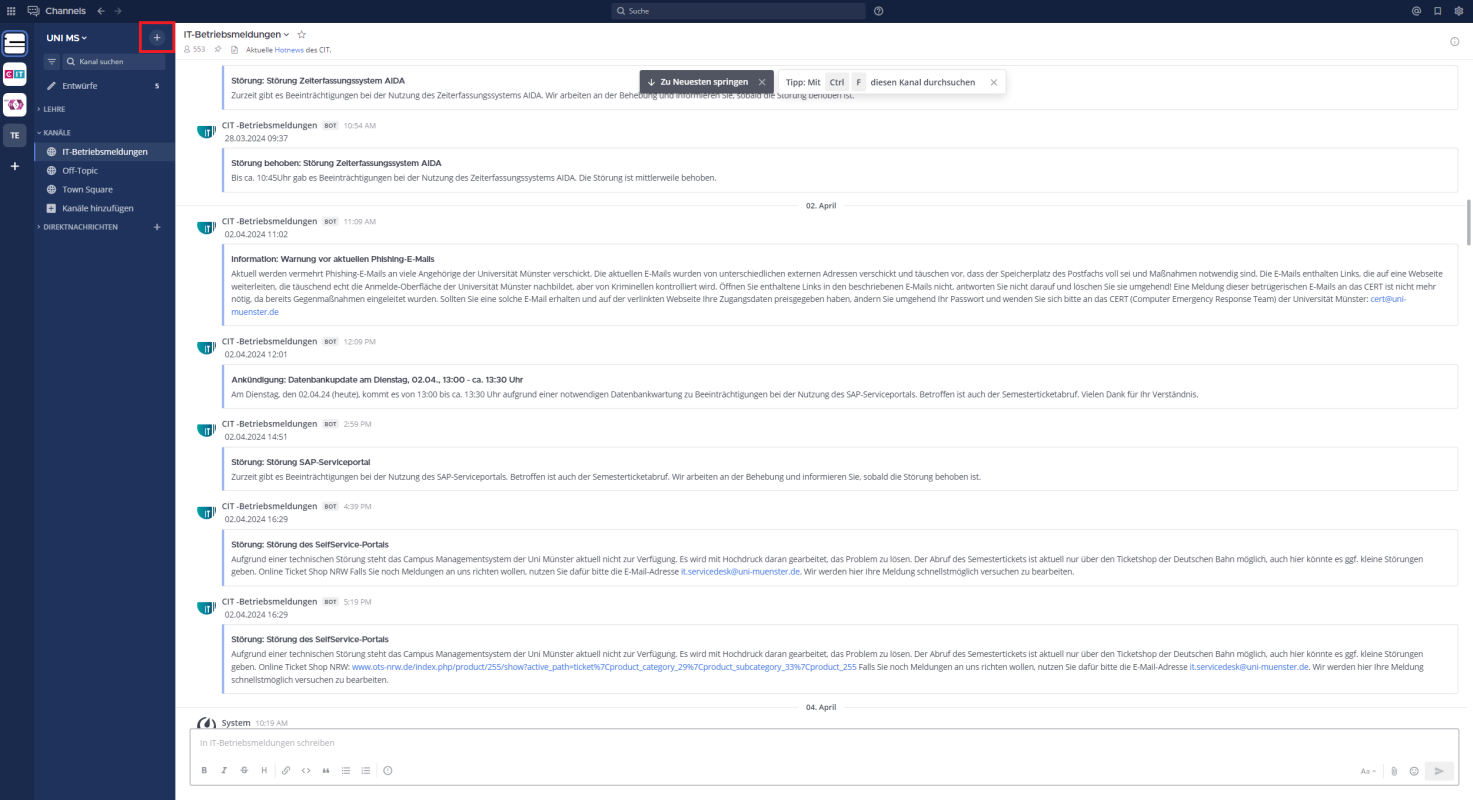Insert a bulleted list in the editor

pos(346,771)
